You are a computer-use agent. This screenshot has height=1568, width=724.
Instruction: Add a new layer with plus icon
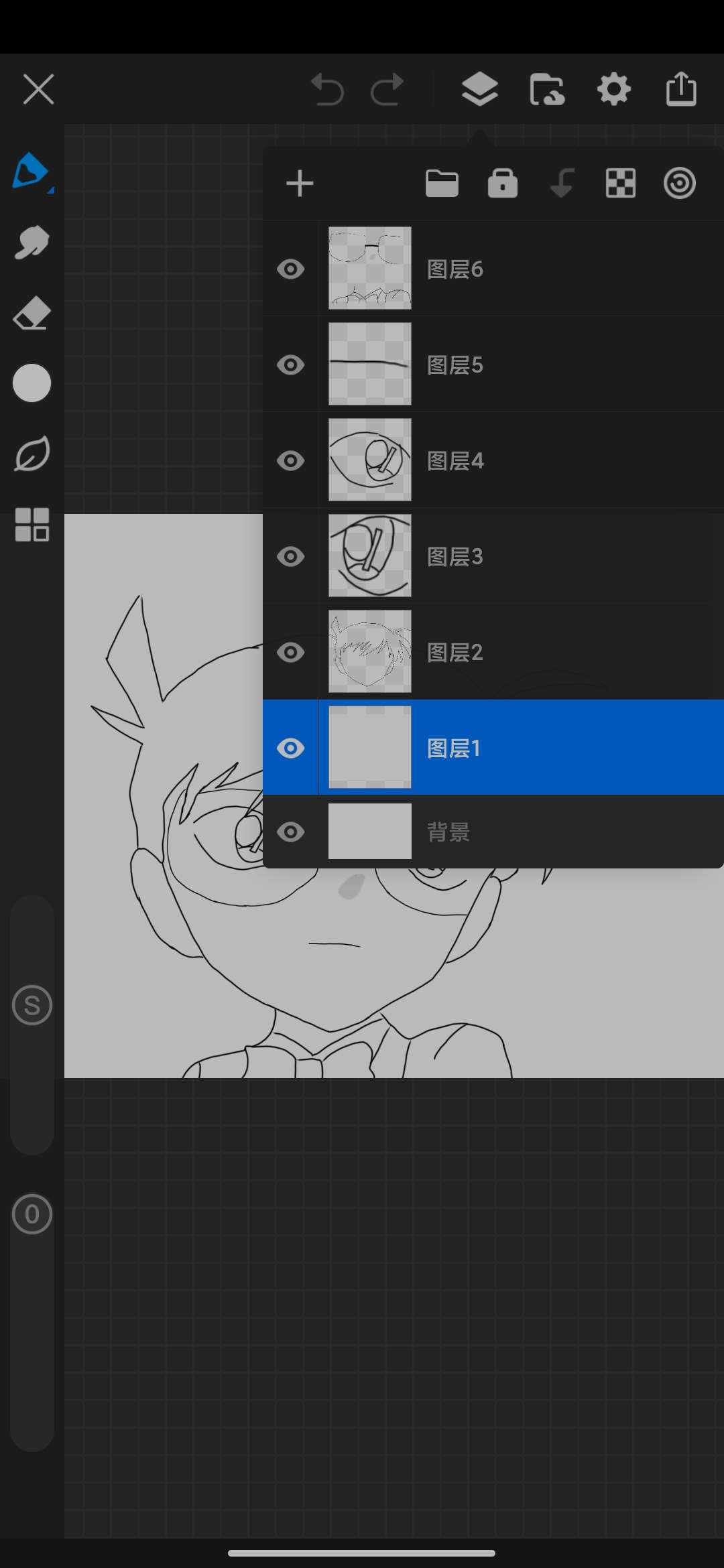300,184
